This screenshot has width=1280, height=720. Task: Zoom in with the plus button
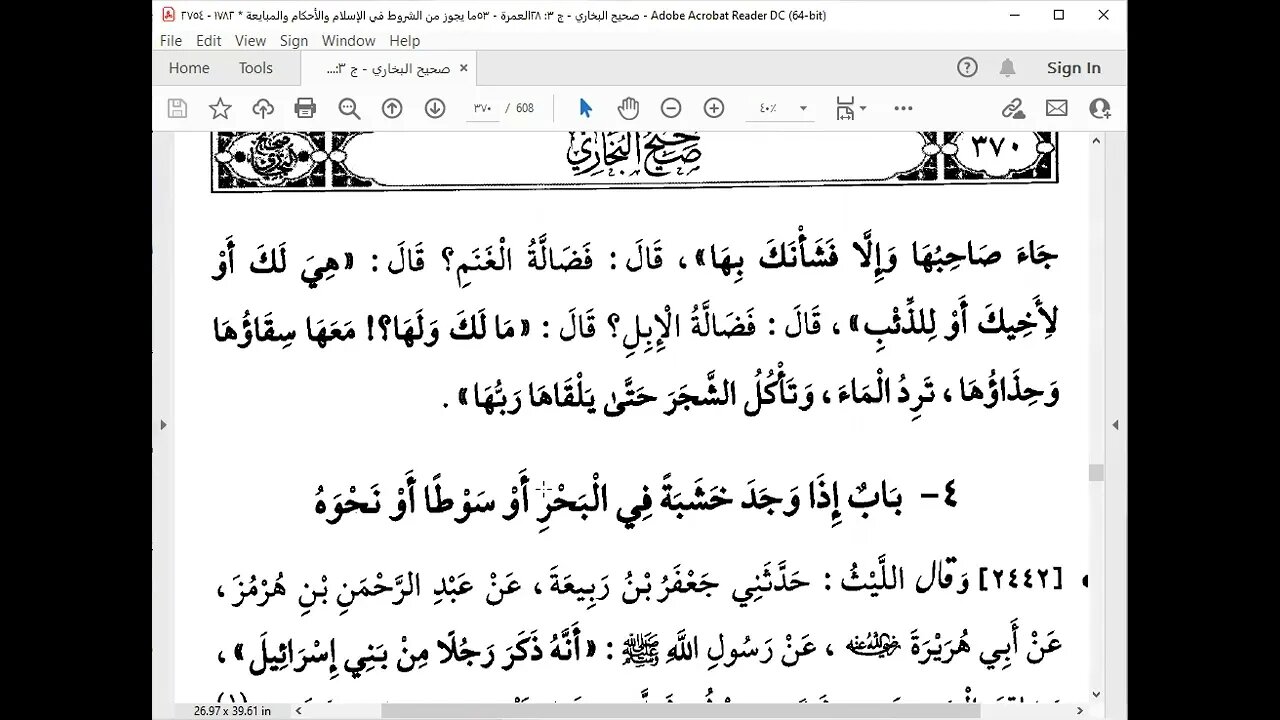(x=714, y=108)
